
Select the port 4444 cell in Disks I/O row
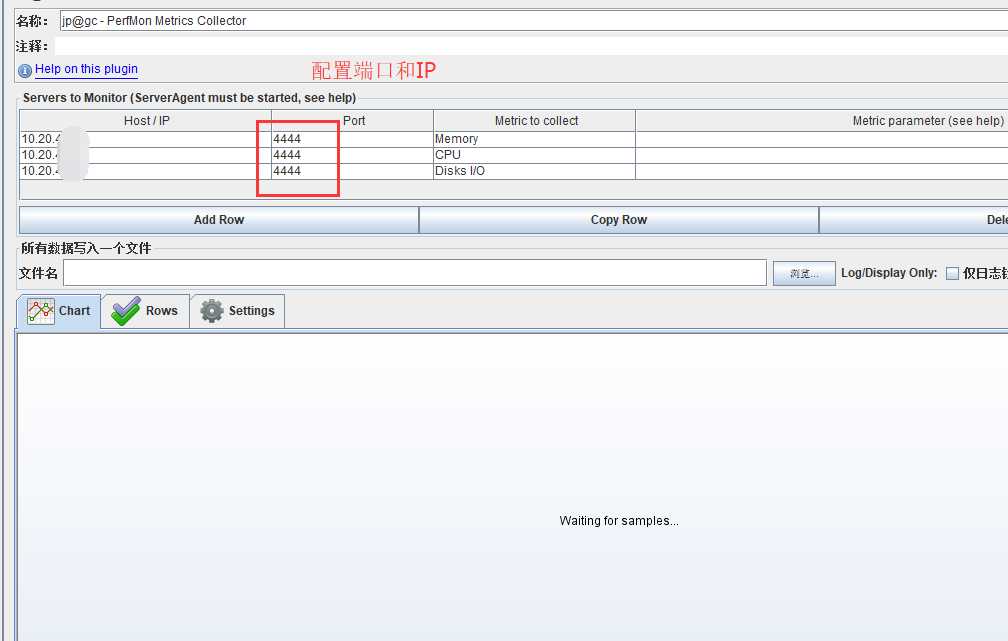(352, 171)
